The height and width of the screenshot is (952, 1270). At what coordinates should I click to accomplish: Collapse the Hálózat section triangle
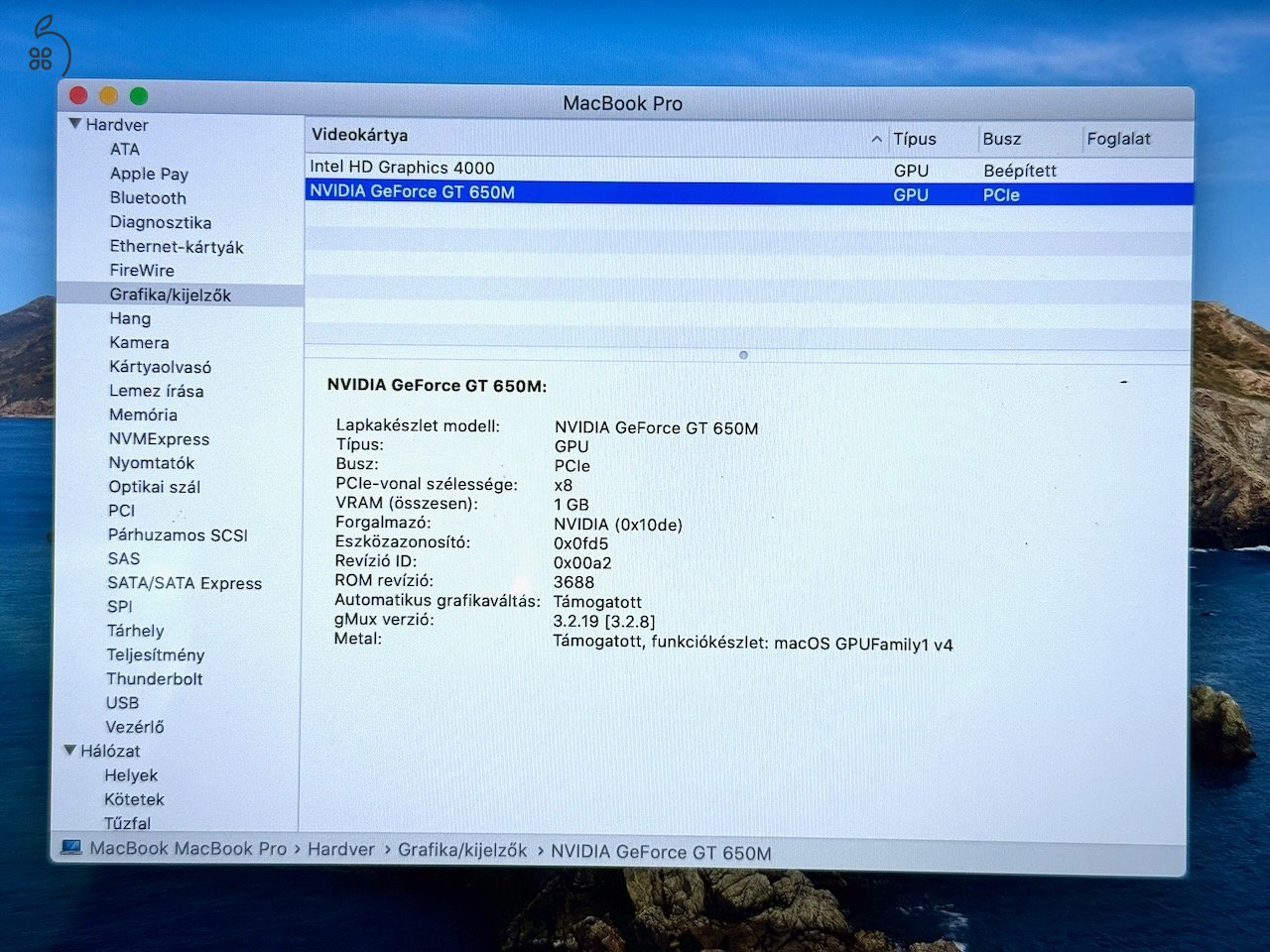(x=69, y=751)
